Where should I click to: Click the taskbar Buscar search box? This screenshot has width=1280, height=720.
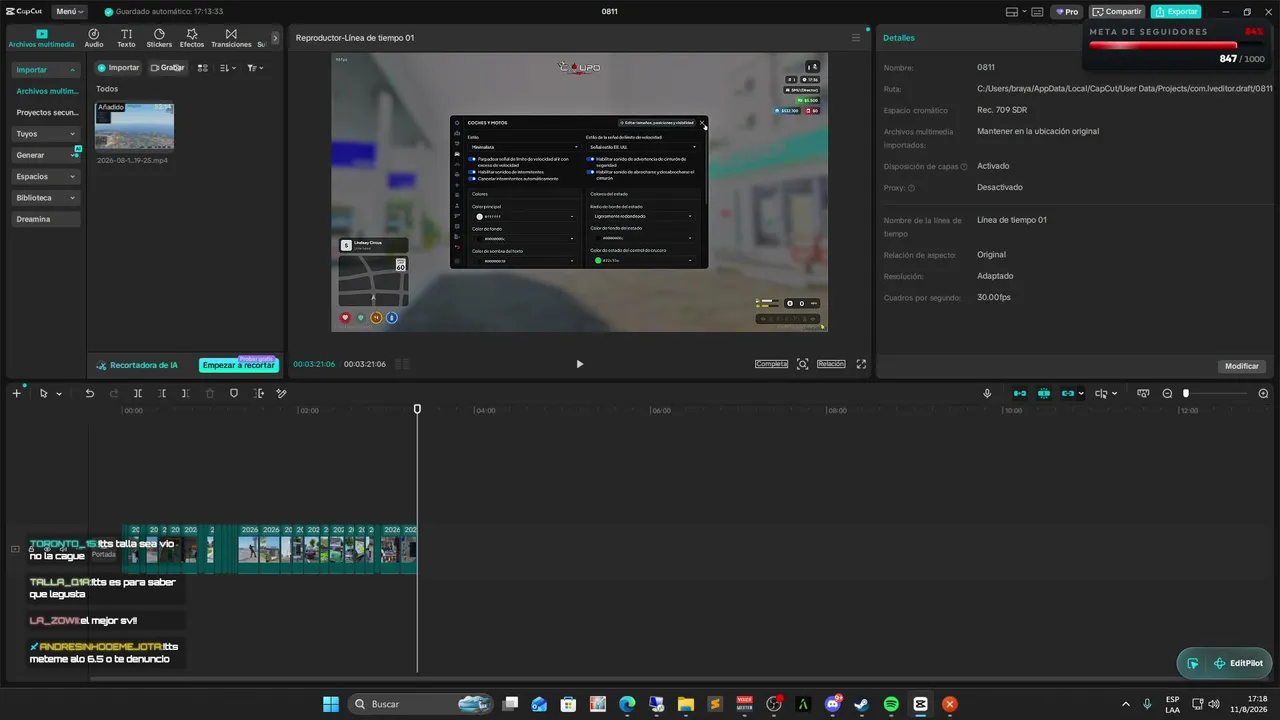(422, 704)
